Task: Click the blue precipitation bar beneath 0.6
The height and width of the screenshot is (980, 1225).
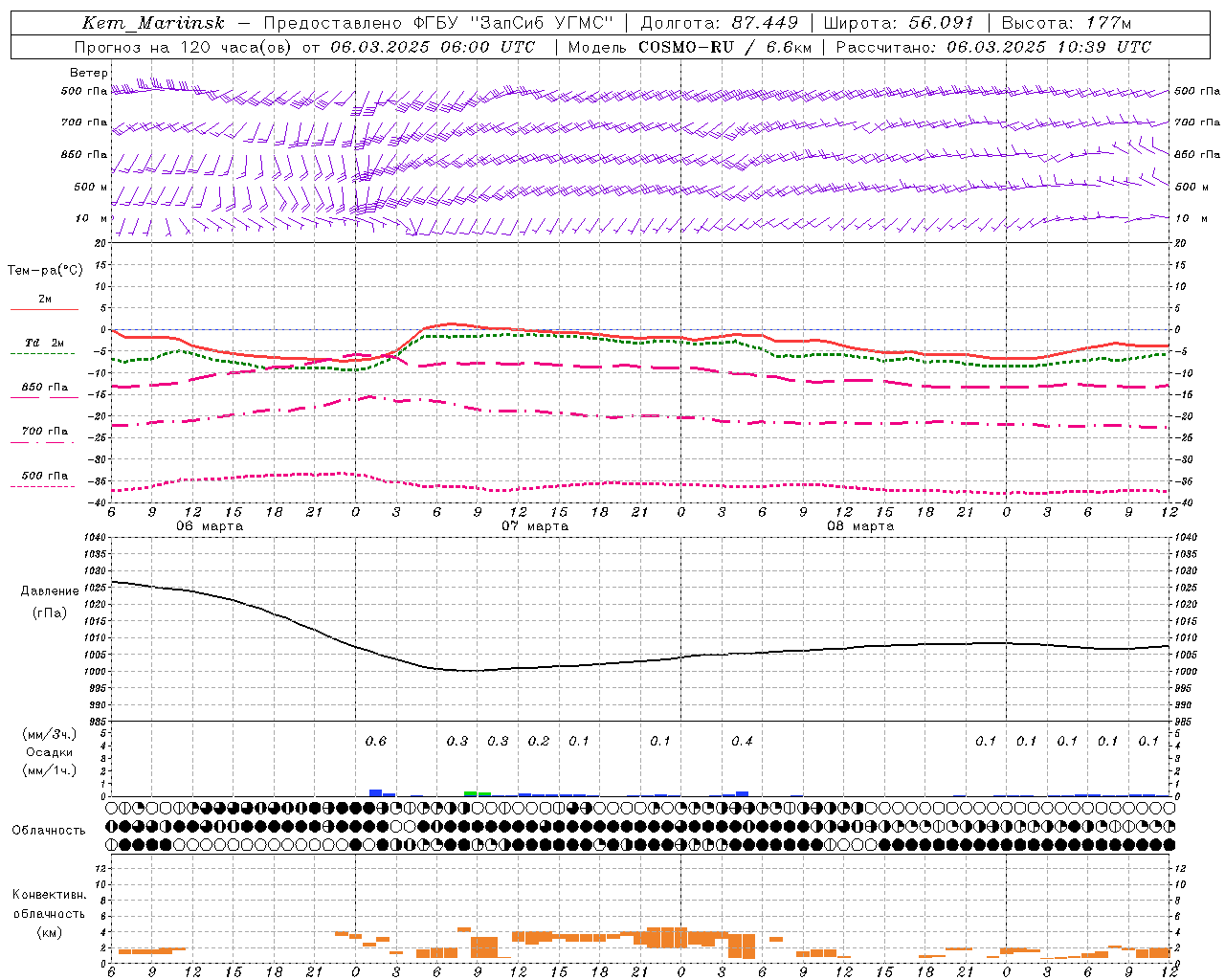Action: pyautogui.click(x=376, y=792)
